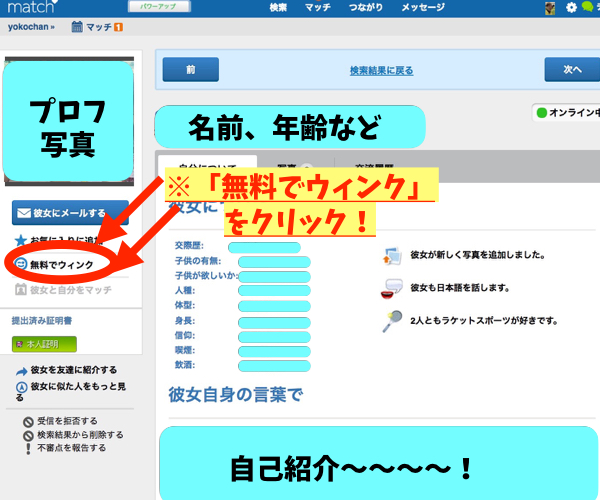
Task: Click the tennis racket sports icon
Action: tap(392, 321)
